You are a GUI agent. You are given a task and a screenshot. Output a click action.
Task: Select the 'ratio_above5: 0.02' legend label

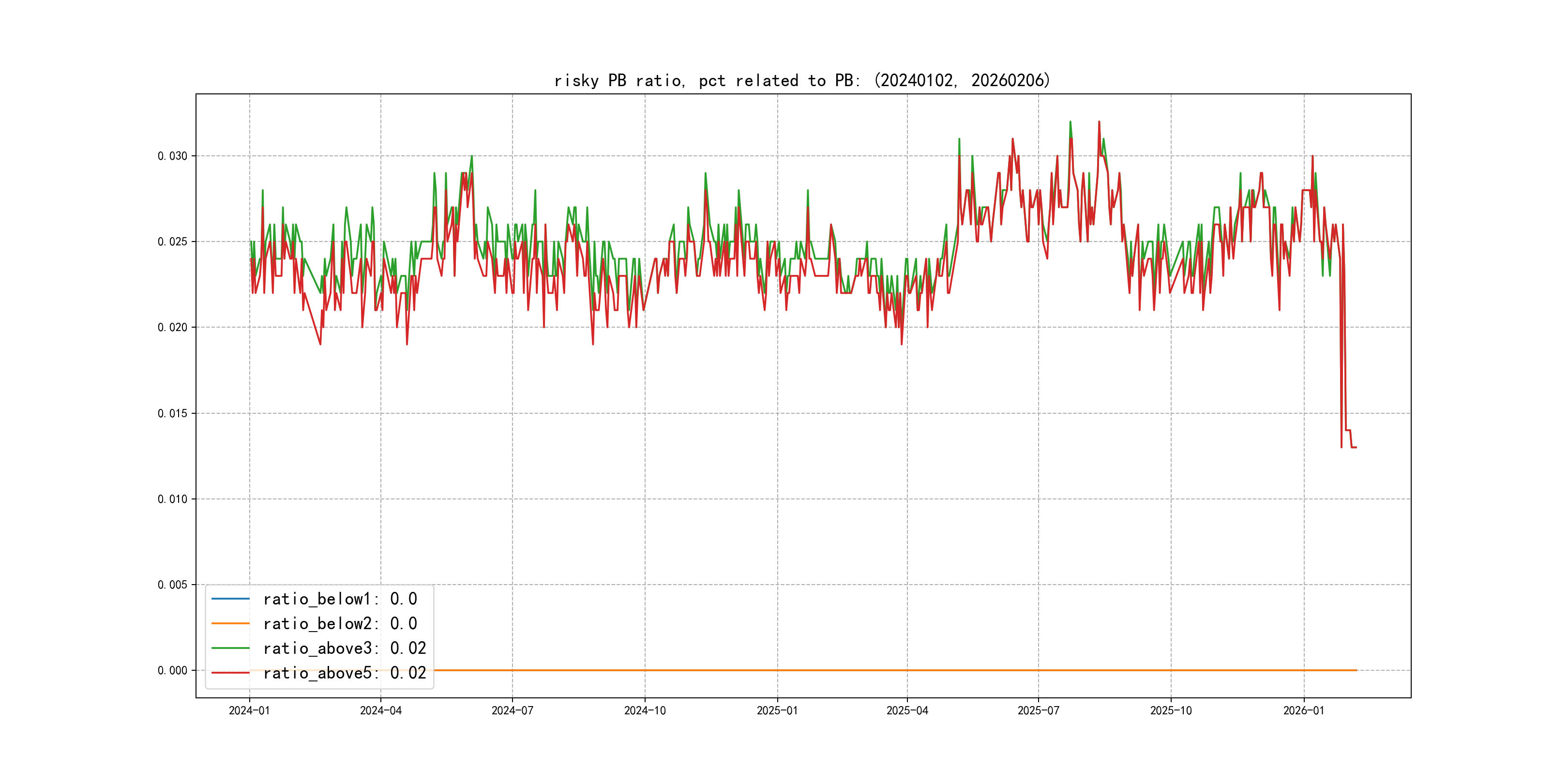coord(344,673)
